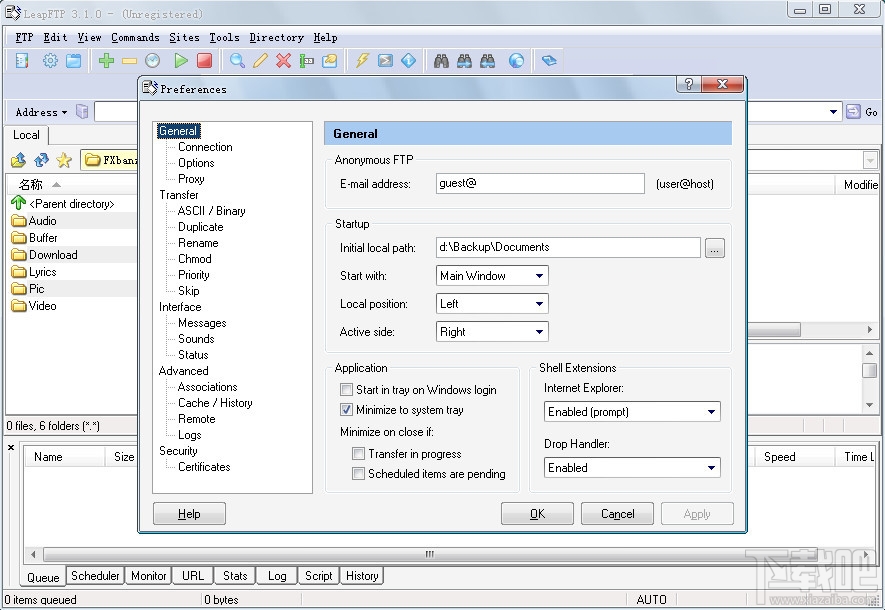Uncheck Minimize to system tray
The width and height of the screenshot is (885, 610).
(x=346, y=410)
